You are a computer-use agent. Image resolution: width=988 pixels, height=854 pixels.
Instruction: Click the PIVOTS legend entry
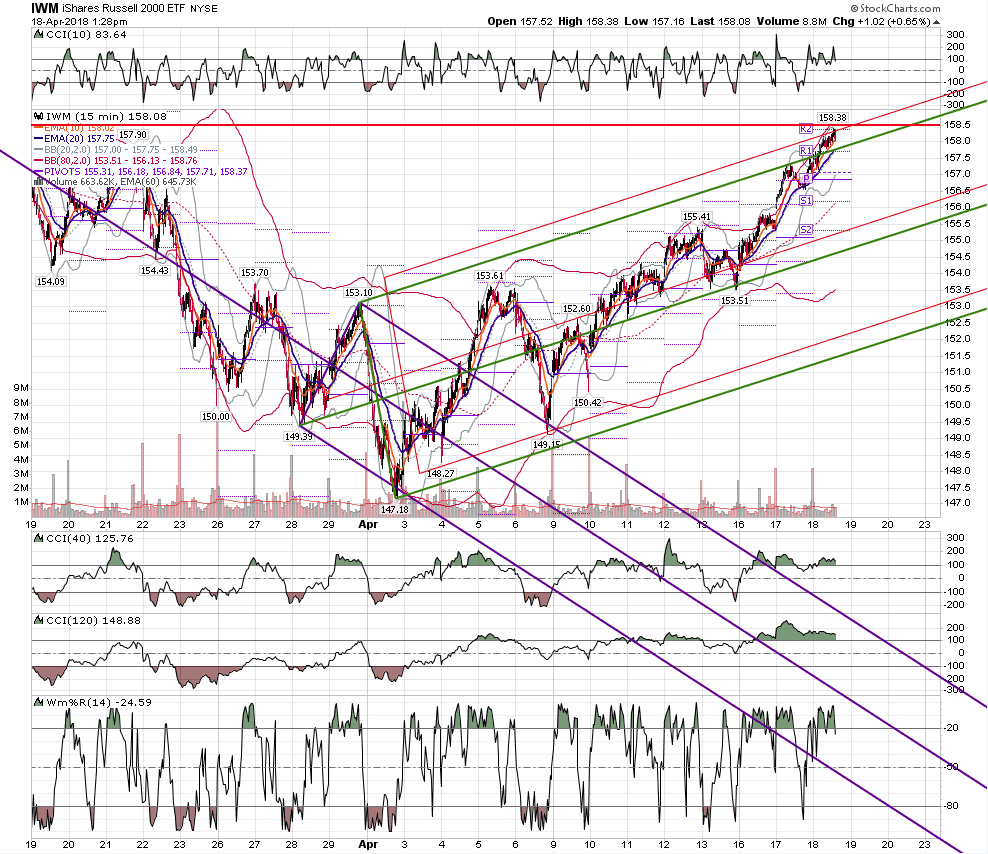(146, 171)
